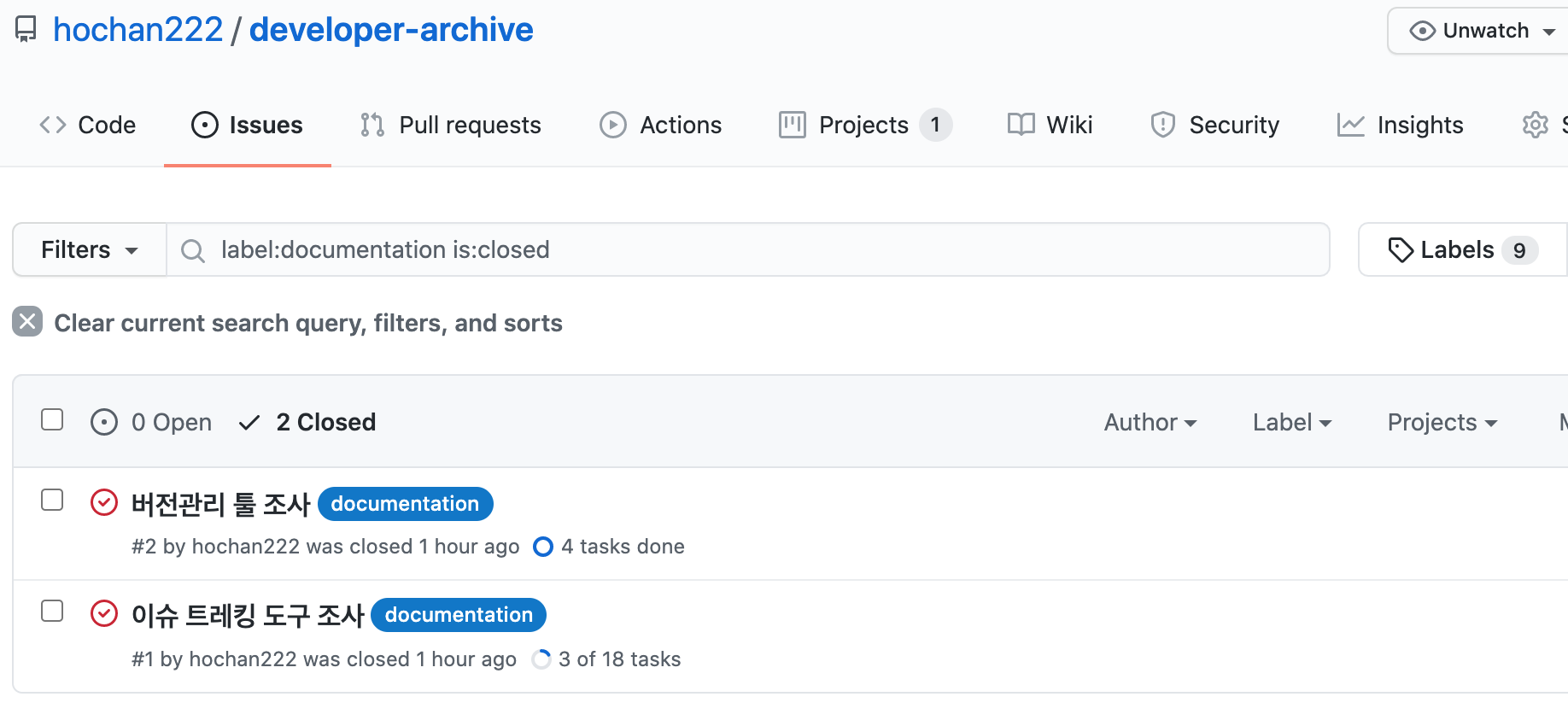The image size is (1568, 726).
Task: Expand the Author filter dropdown
Action: 1150,422
